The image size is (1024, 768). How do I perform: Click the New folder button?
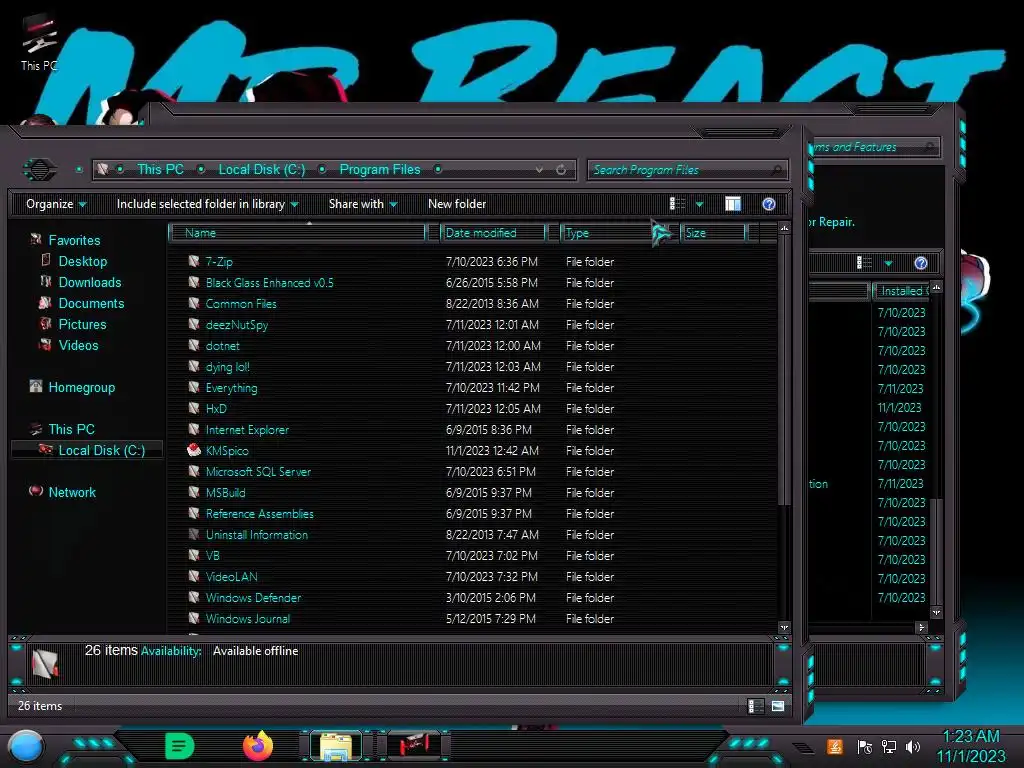click(x=456, y=204)
